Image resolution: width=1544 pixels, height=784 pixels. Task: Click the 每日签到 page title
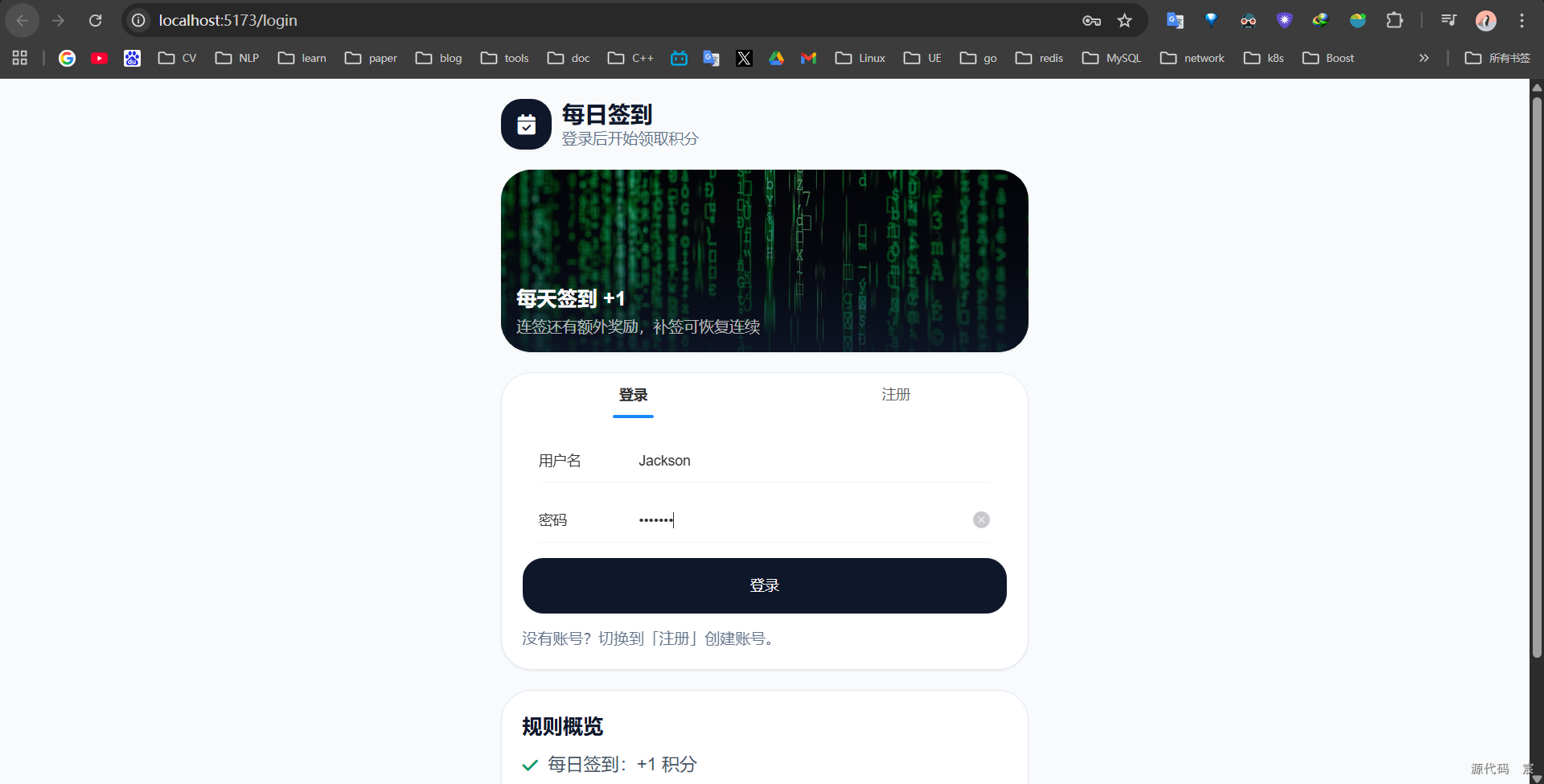pyautogui.click(x=606, y=114)
